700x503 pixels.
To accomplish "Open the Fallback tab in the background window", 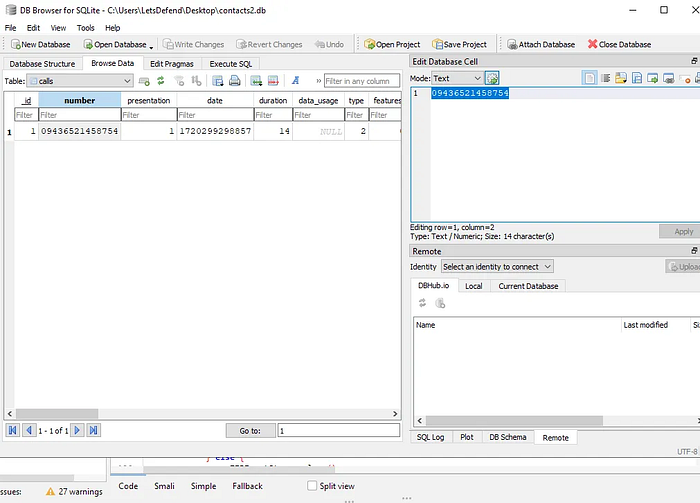I will (x=247, y=486).
